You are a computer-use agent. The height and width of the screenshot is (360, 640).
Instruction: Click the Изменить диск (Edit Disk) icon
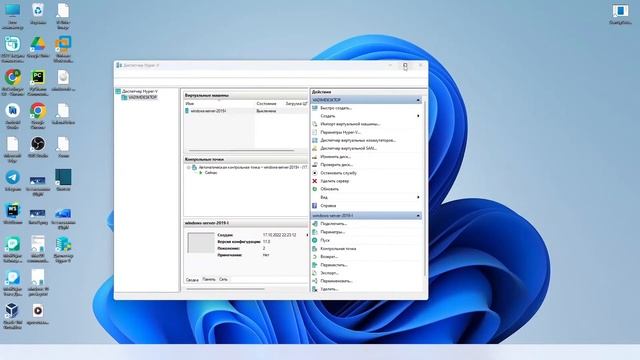point(315,157)
